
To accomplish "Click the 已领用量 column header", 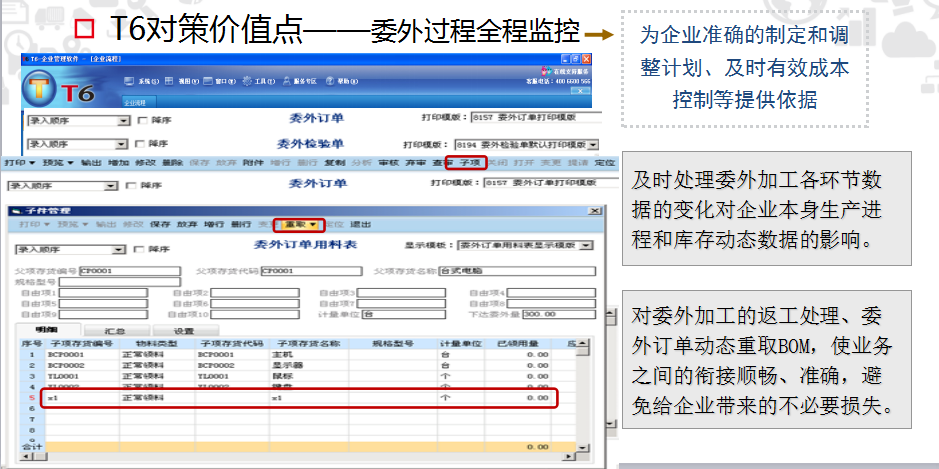I will coord(518,344).
